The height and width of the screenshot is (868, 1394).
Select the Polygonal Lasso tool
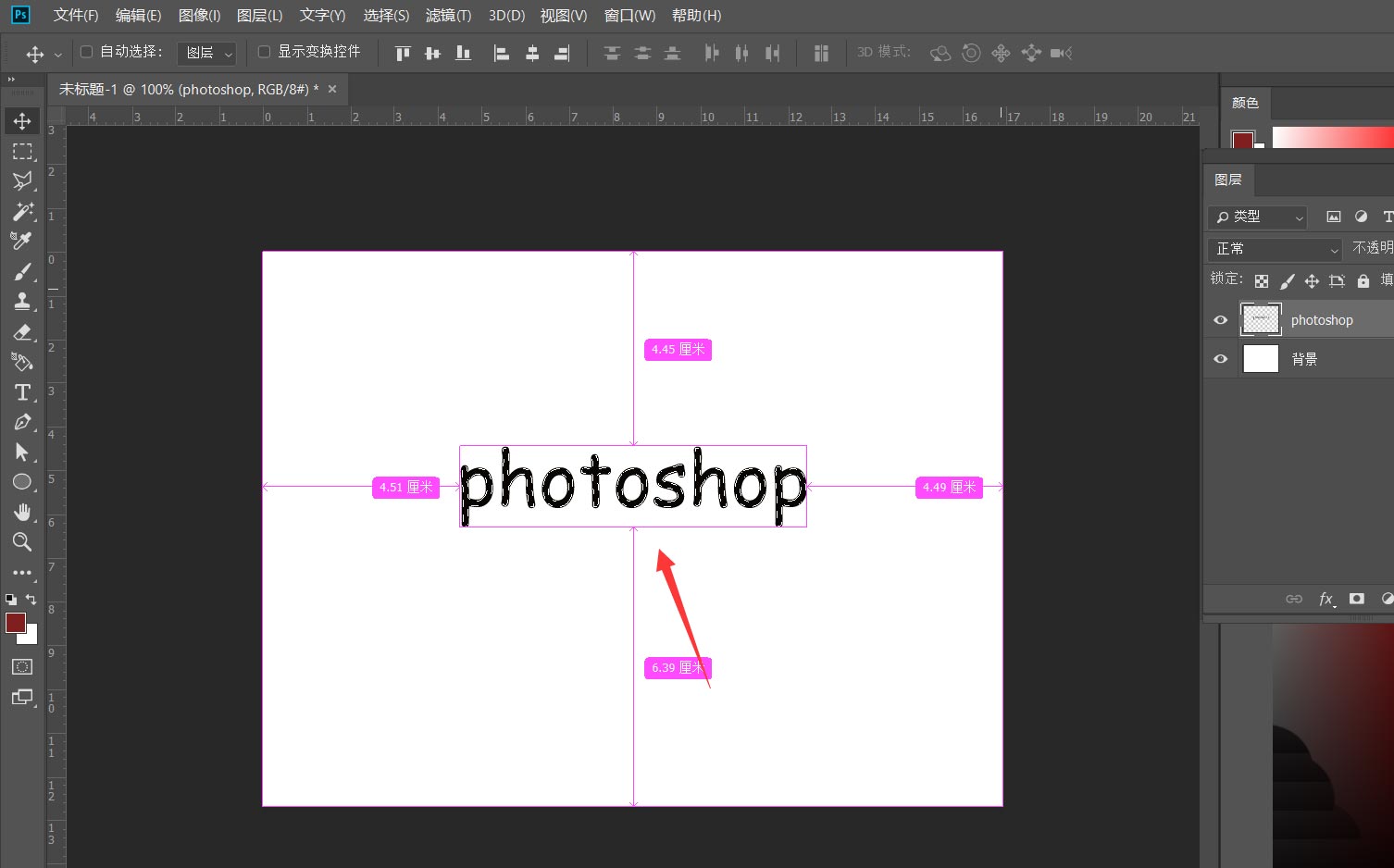pyautogui.click(x=22, y=180)
